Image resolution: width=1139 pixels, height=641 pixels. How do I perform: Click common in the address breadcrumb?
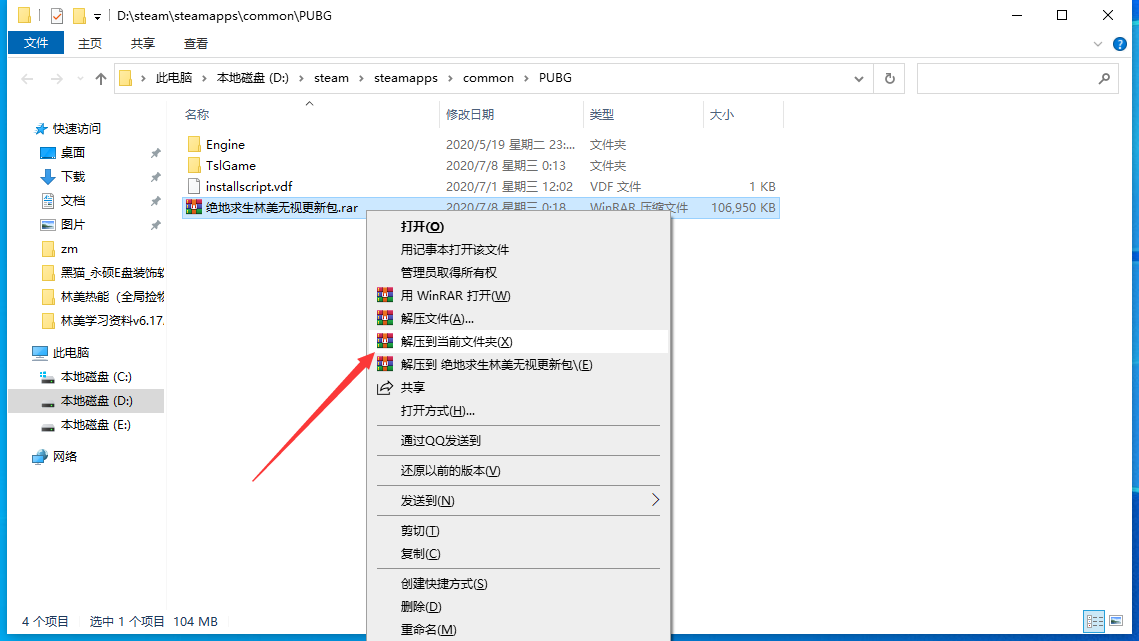[x=488, y=78]
